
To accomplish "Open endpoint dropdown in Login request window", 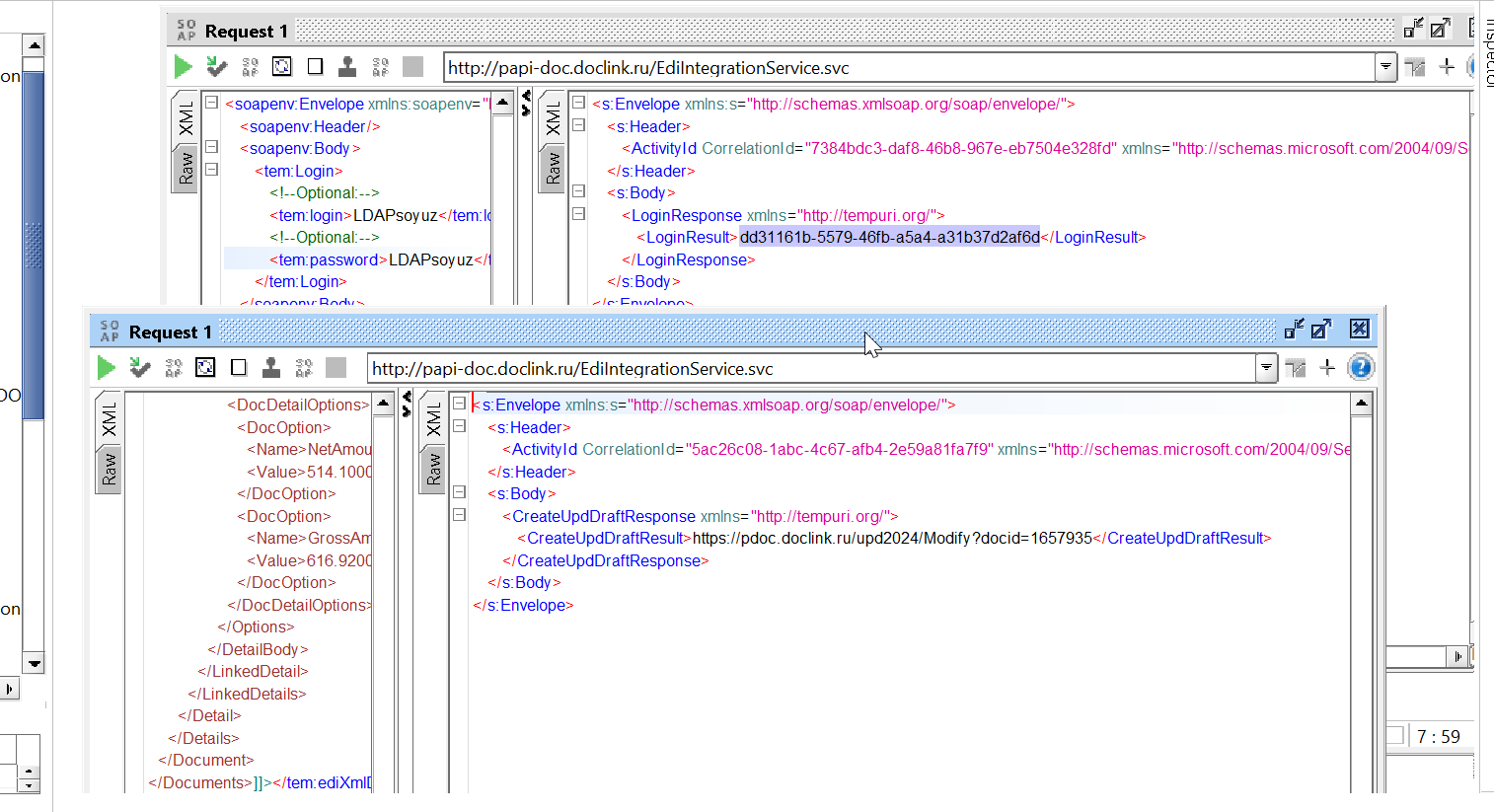I will coord(1385,67).
